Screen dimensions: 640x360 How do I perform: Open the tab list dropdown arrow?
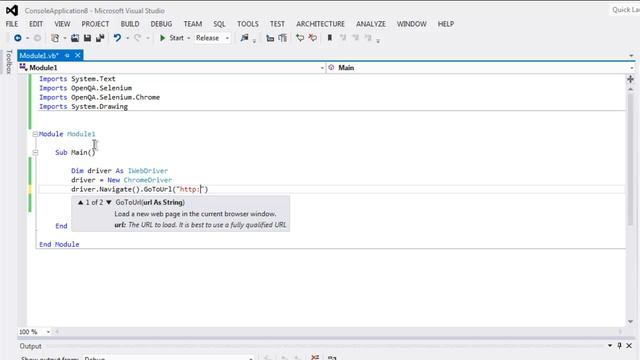631,56
